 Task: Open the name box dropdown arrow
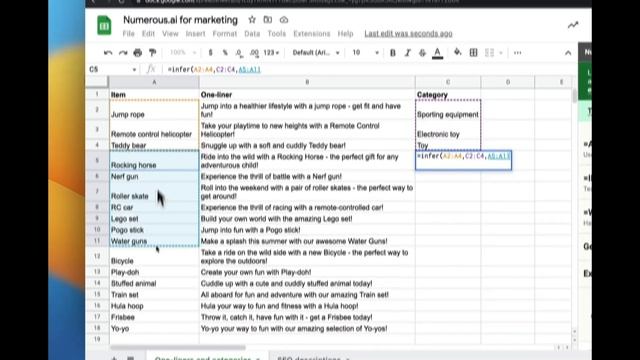click(x=134, y=70)
